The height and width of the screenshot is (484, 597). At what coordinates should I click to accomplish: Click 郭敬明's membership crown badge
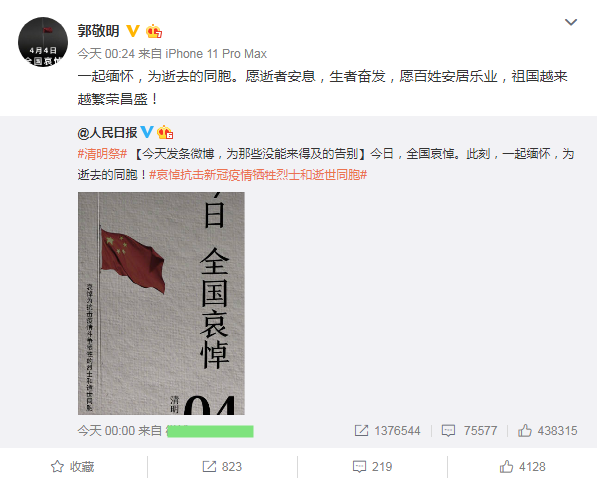154,31
